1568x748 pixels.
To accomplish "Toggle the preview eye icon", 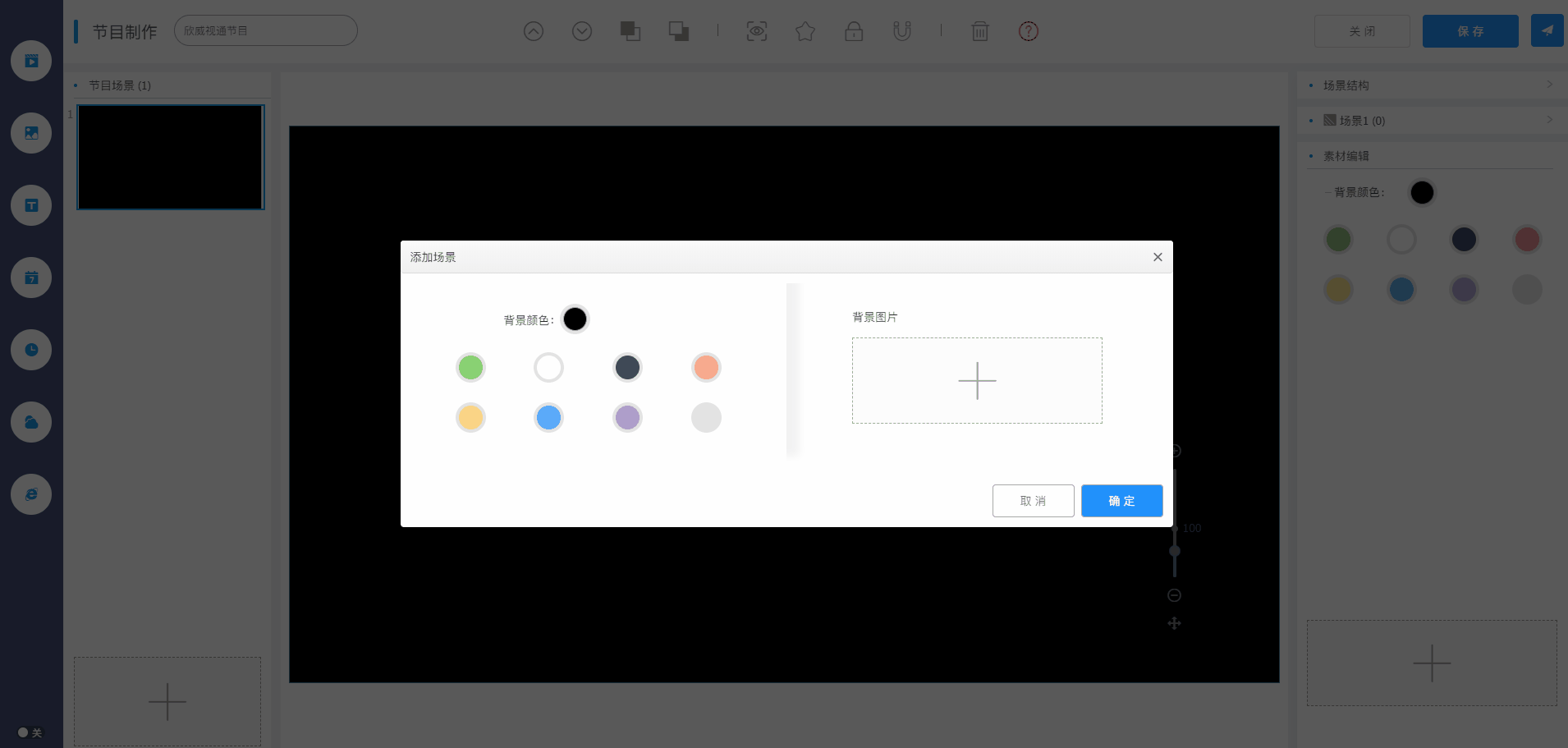I will point(756,31).
